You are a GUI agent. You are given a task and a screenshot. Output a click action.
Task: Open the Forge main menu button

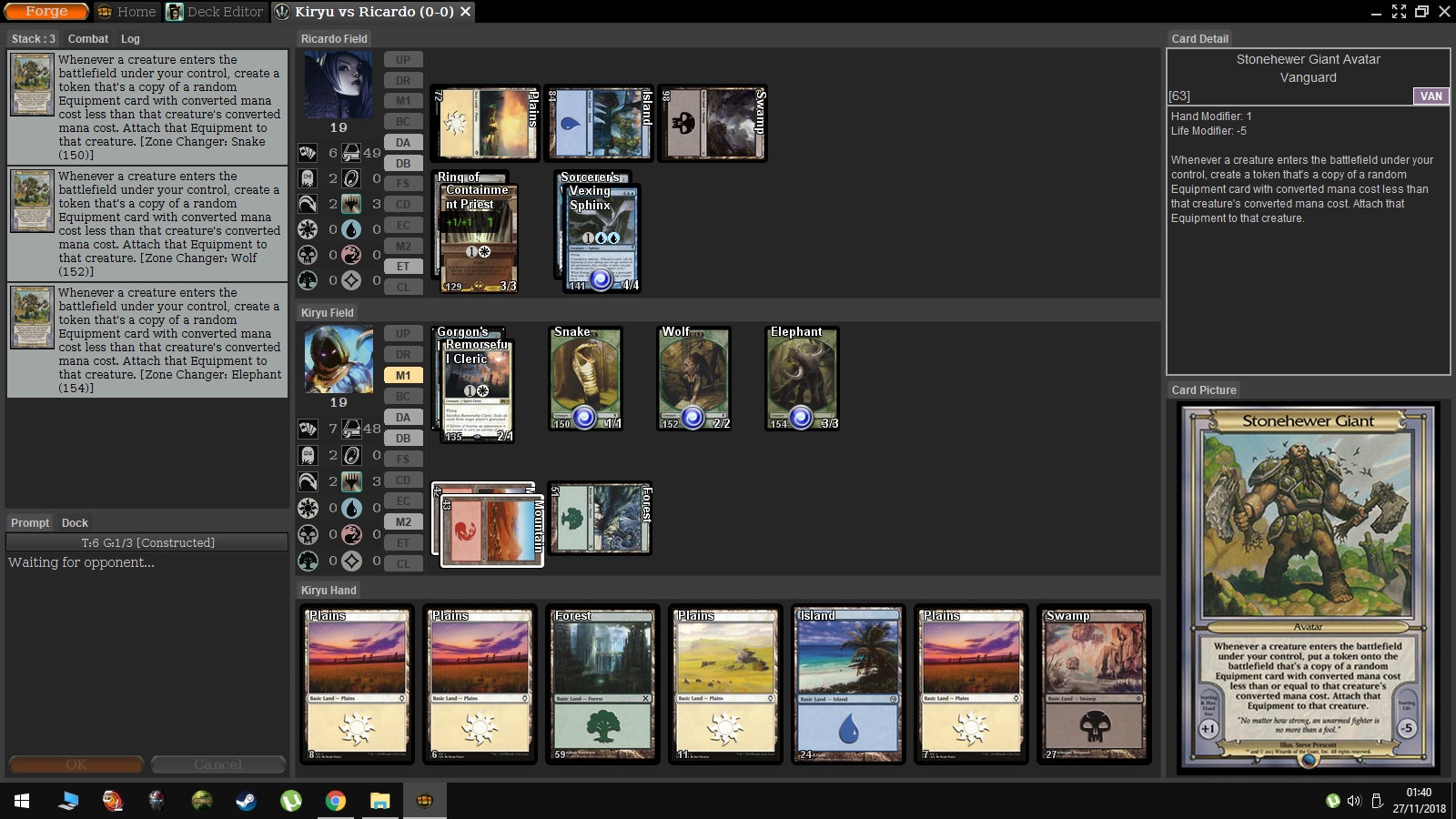[46, 12]
